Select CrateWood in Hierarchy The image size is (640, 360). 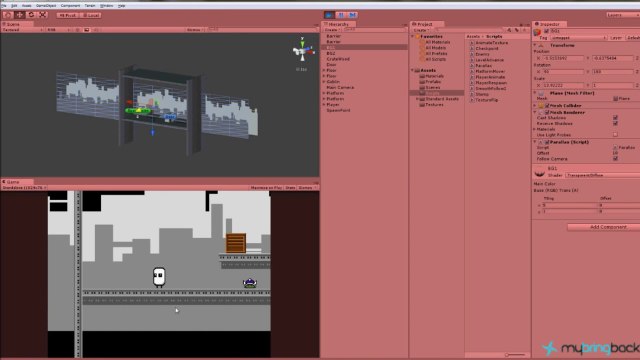338,59
